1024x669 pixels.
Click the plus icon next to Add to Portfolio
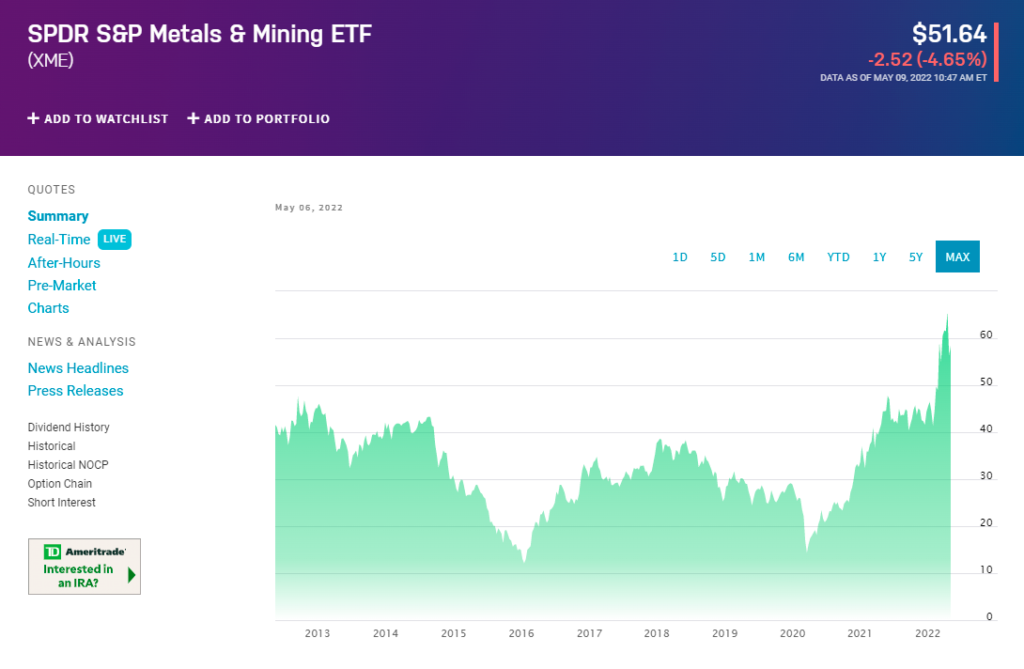(x=191, y=118)
